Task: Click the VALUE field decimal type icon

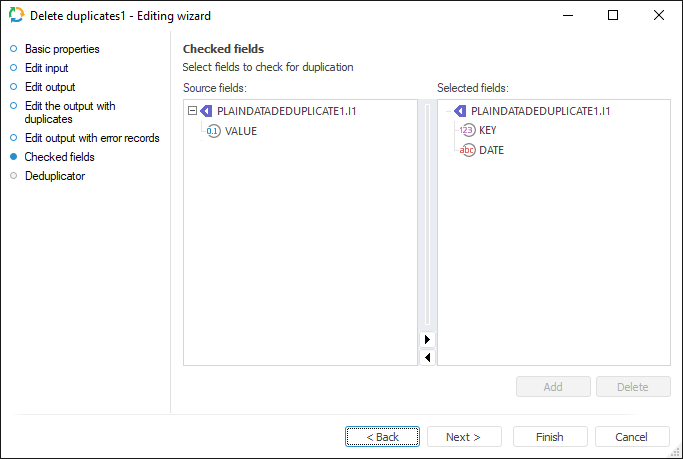Action: tap(213, 131)
